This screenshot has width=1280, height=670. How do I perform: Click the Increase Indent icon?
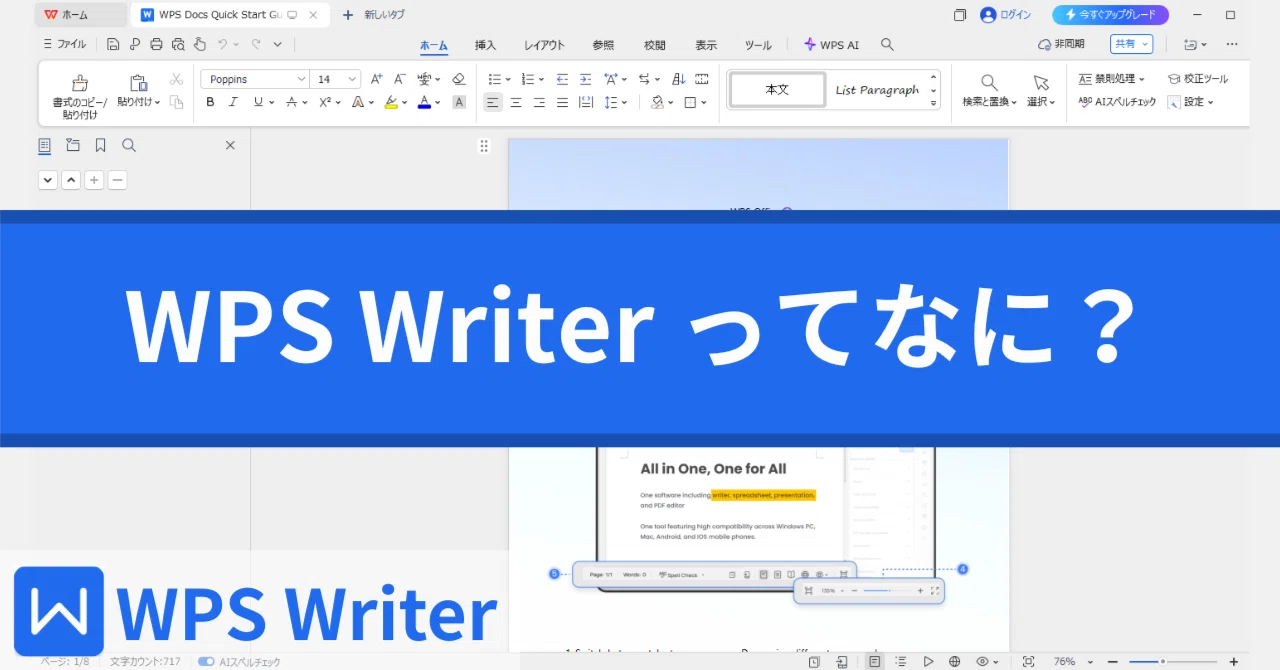[x=585, y=79]
